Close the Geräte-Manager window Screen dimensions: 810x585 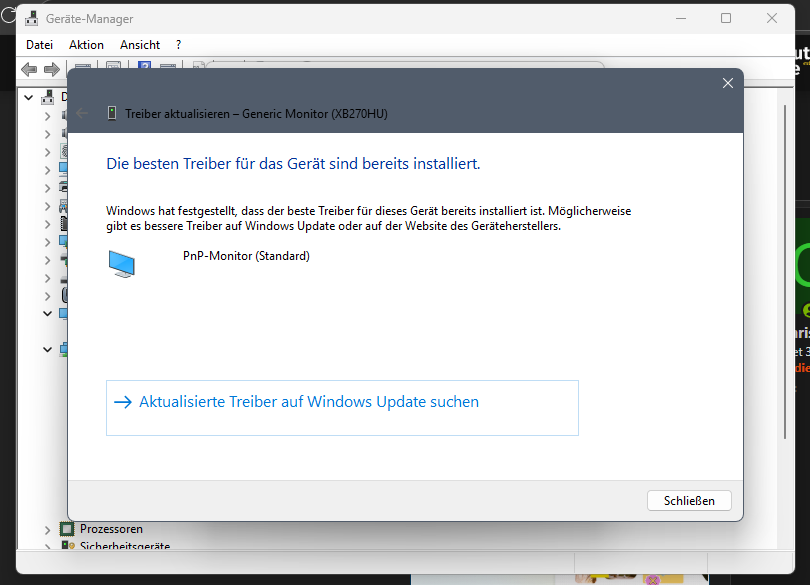coord(772,19)
